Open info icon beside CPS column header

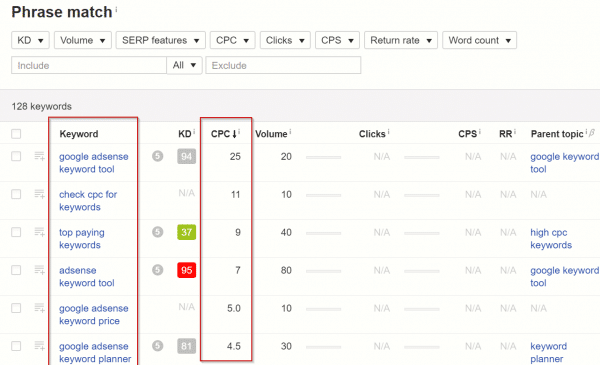pos(479,132)
